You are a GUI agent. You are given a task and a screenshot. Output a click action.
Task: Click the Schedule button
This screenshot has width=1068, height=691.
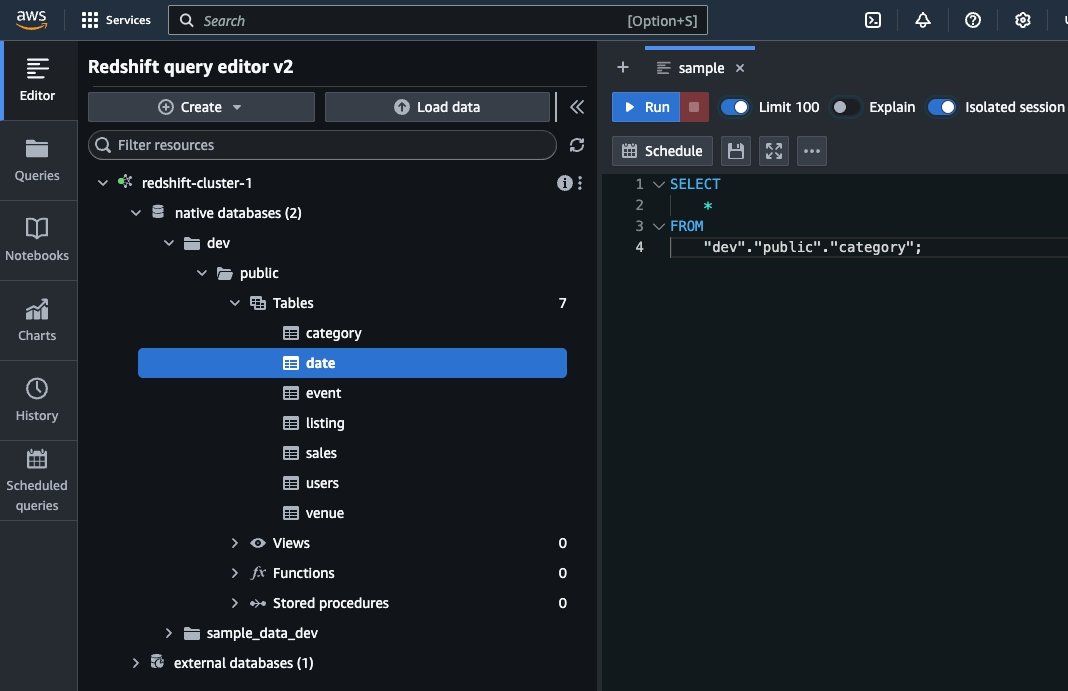point(662,151)
